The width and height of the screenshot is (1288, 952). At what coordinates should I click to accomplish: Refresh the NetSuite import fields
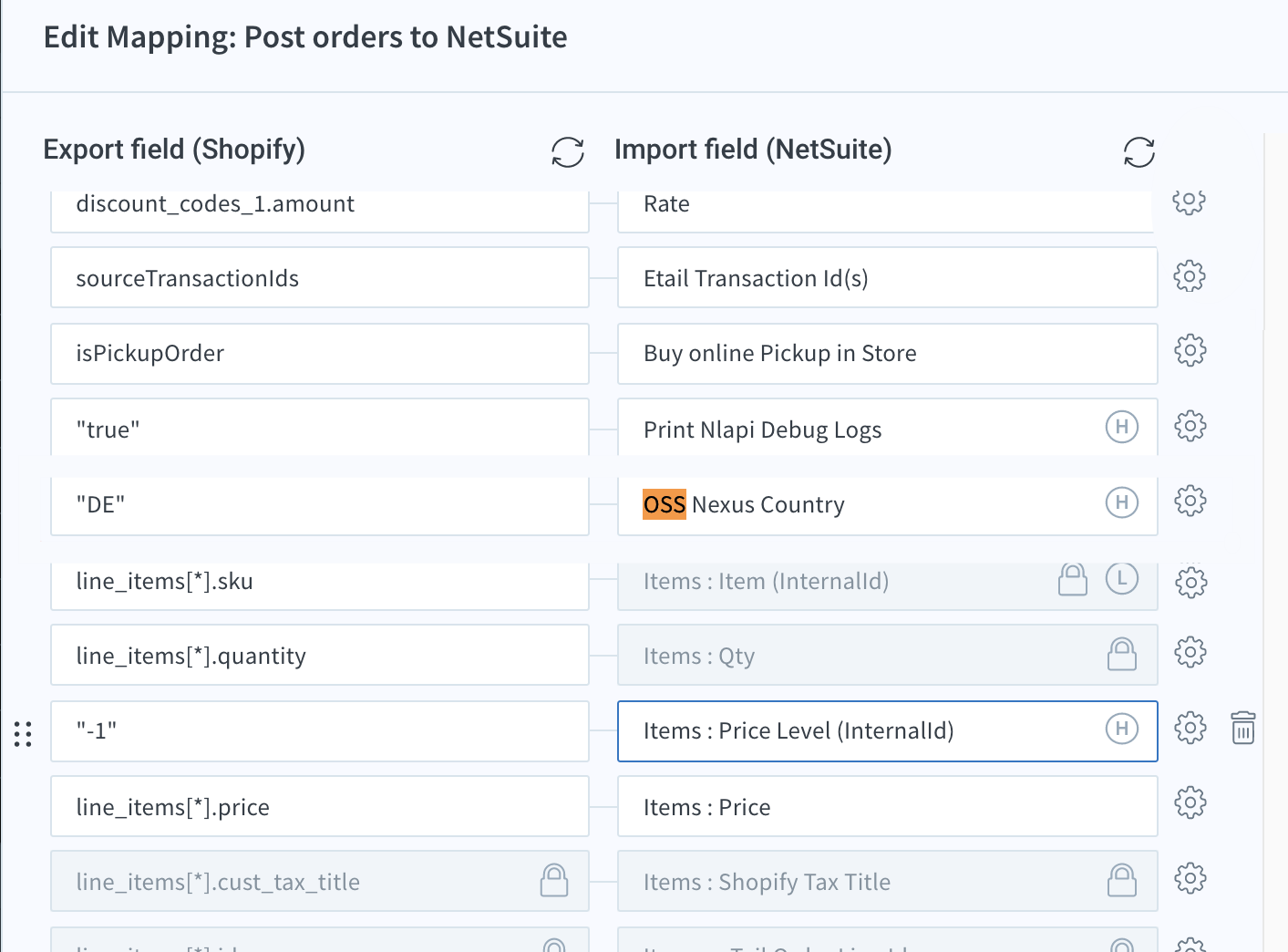[x=1139, y=152]
